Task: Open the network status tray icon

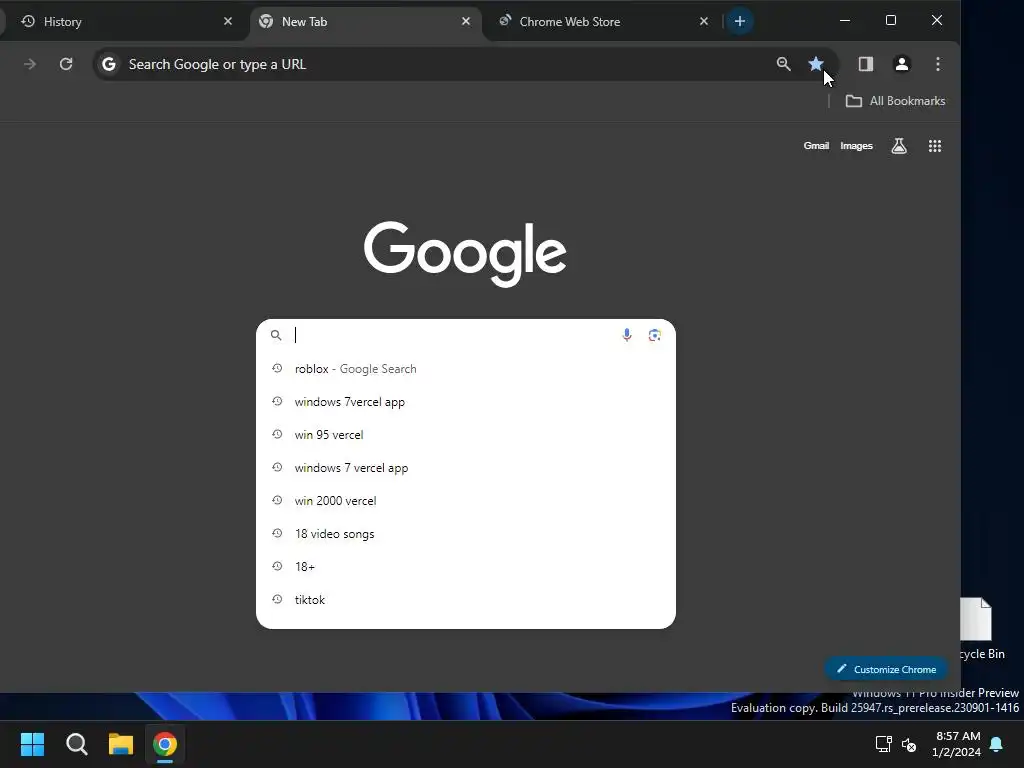Action: [884, 744]
